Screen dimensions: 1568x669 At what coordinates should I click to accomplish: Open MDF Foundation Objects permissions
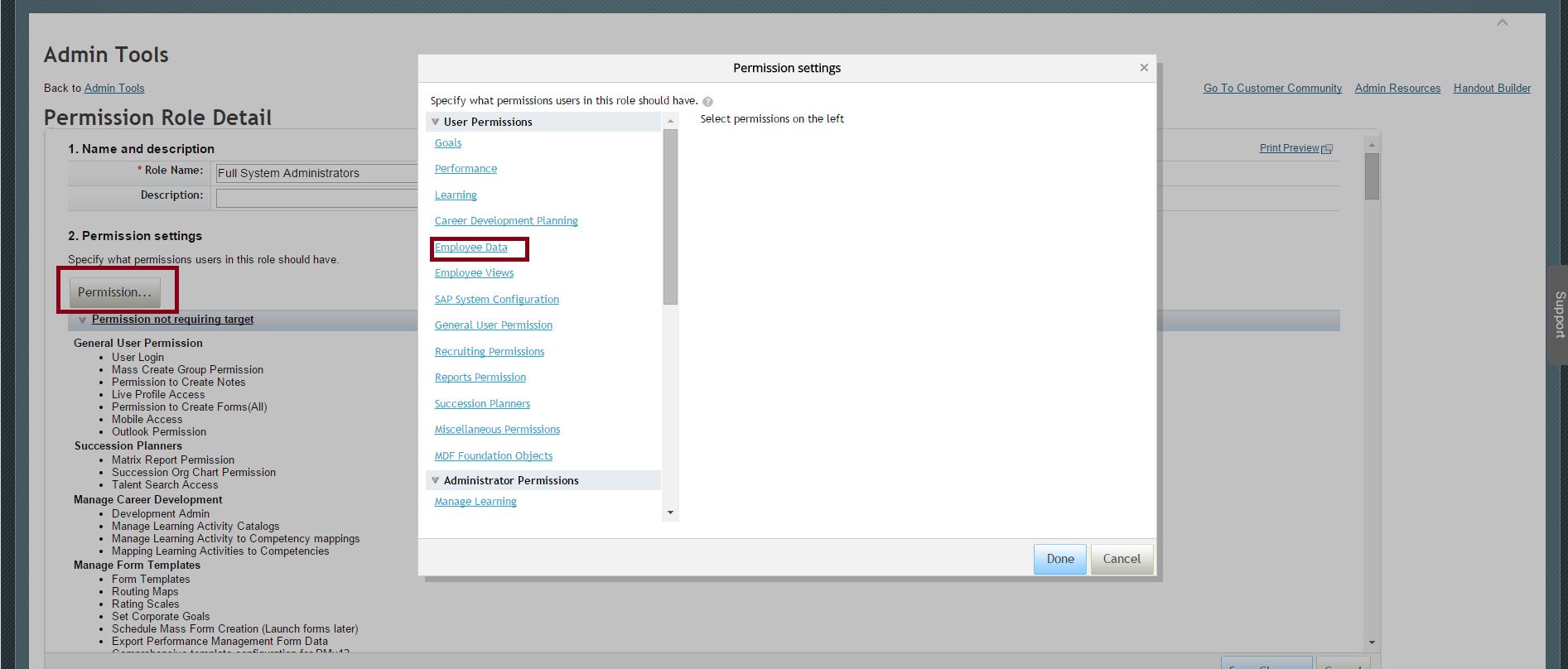494,456
